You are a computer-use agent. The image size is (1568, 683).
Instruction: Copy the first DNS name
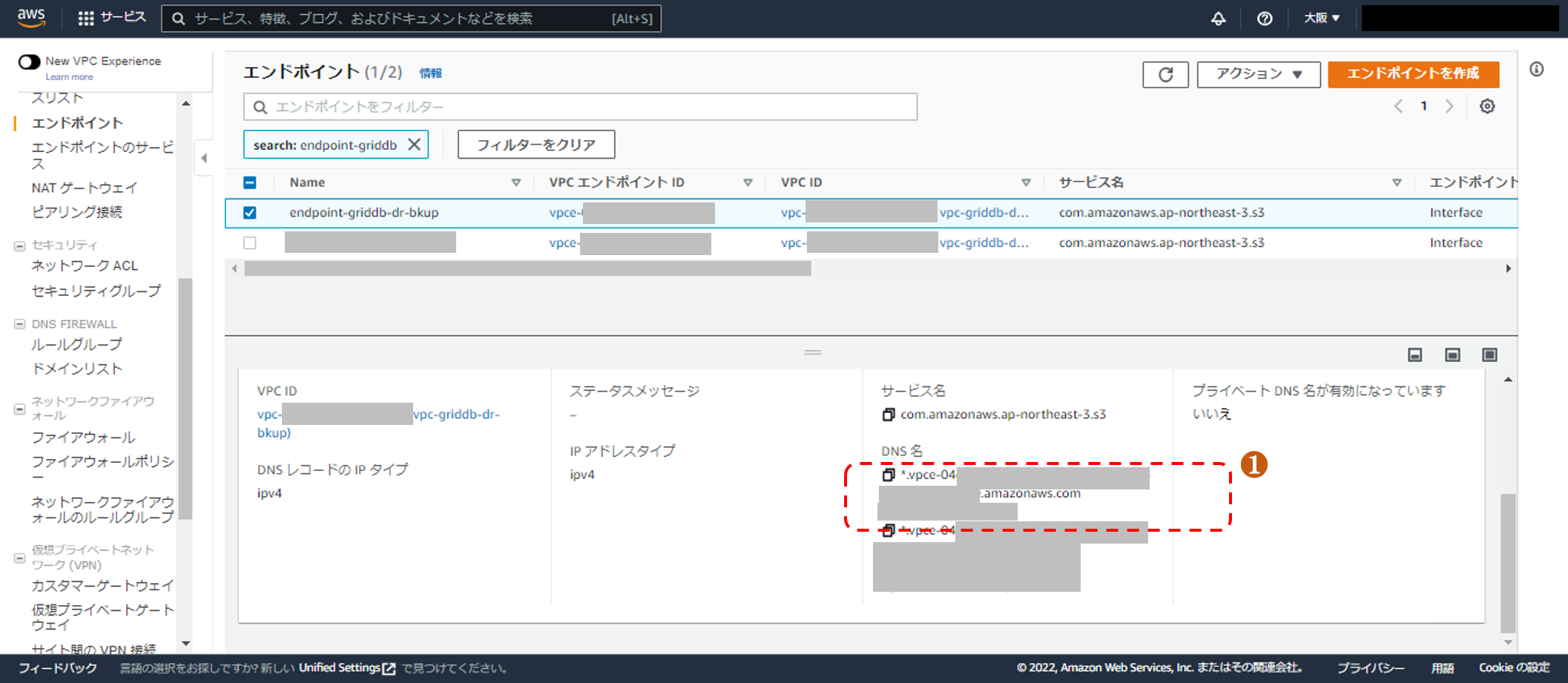(888, 475)
